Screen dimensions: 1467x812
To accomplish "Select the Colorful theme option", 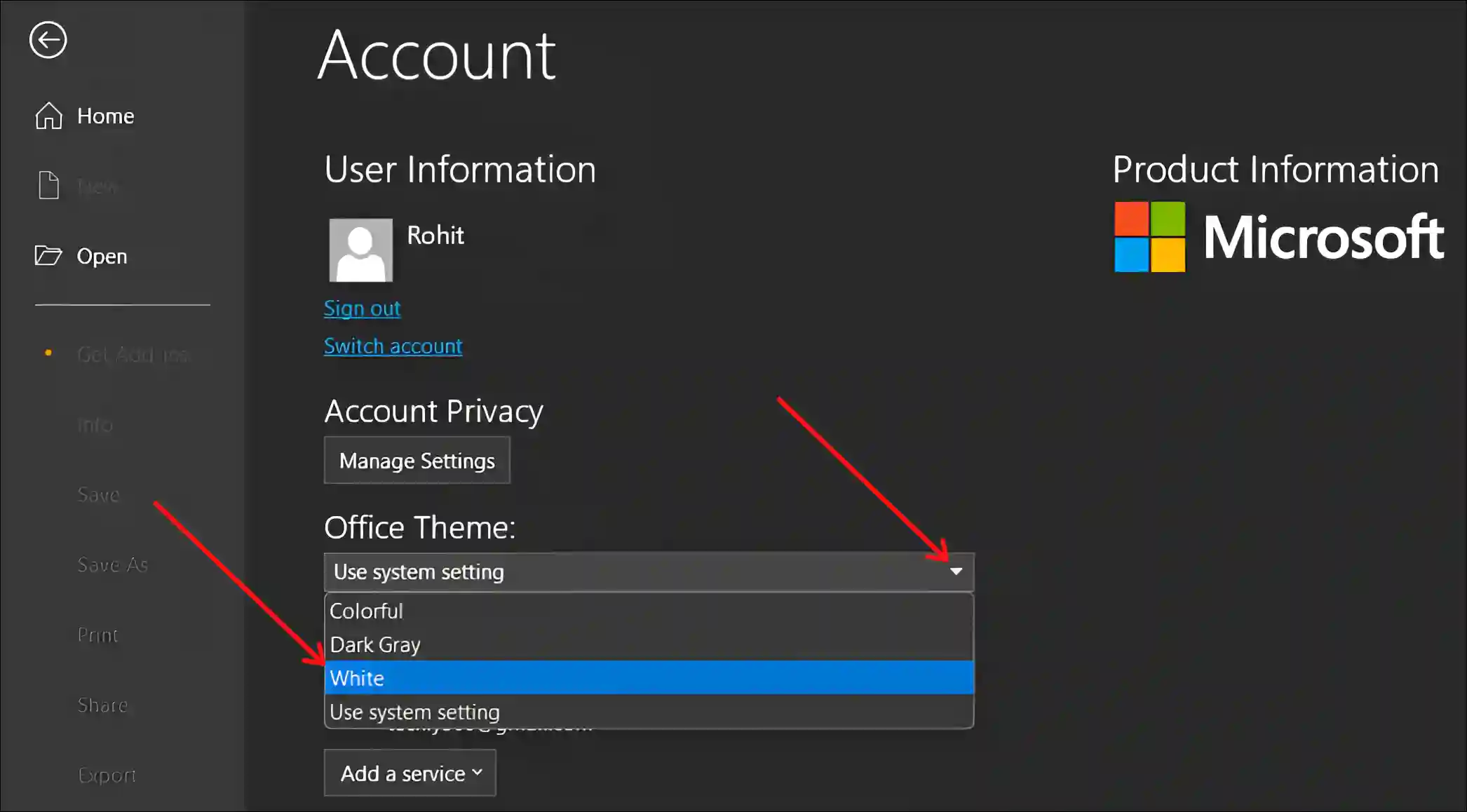I will (649, 611).
